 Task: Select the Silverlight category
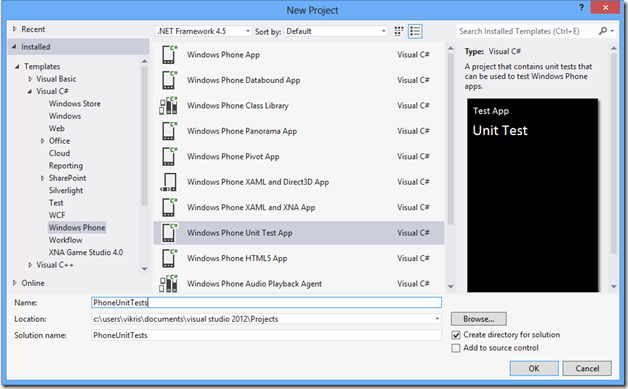(x=66, y=191)
